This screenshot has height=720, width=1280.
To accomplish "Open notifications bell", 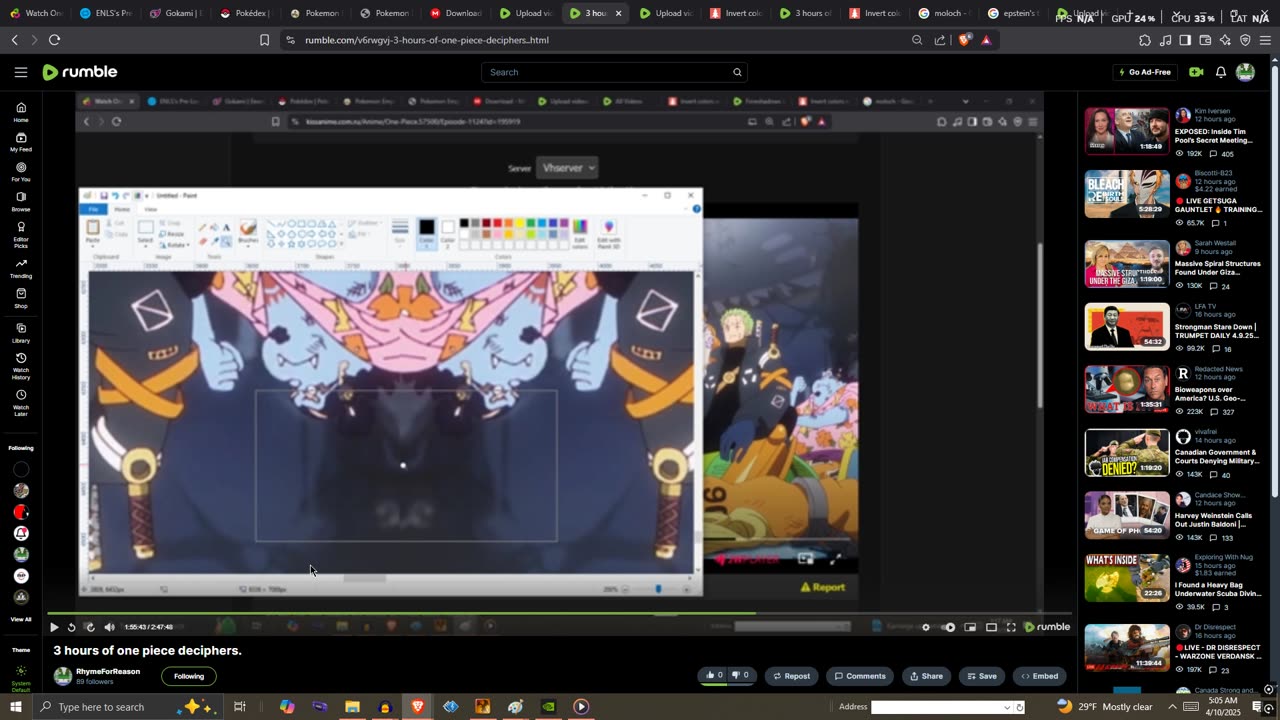I will (1221, 72).
